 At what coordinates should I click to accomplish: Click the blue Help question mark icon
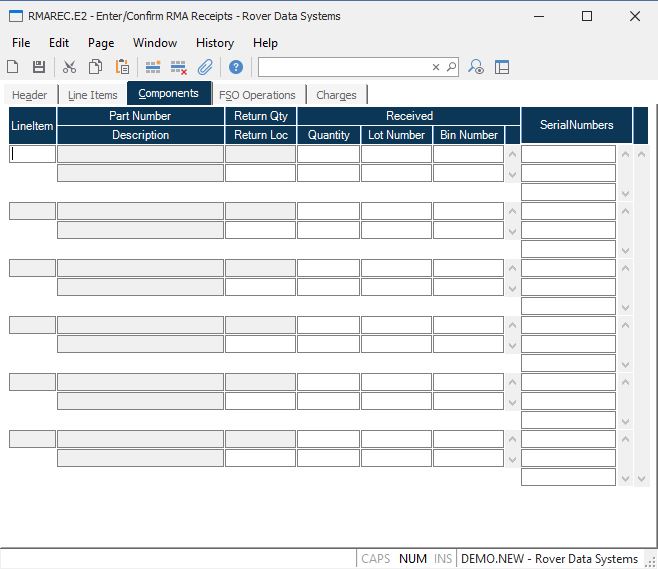236,67
